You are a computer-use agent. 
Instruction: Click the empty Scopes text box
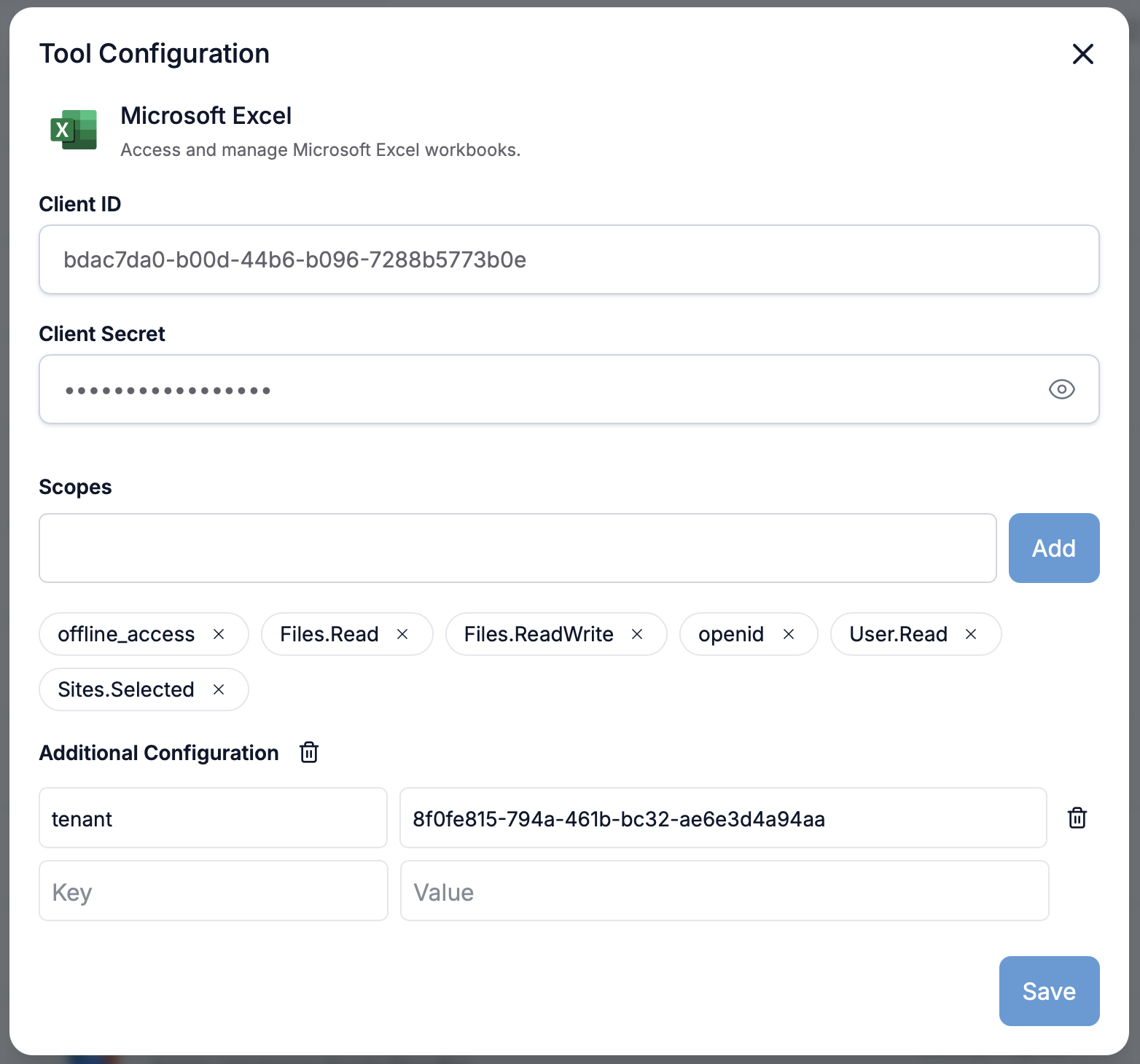click(x=518, y=548)
